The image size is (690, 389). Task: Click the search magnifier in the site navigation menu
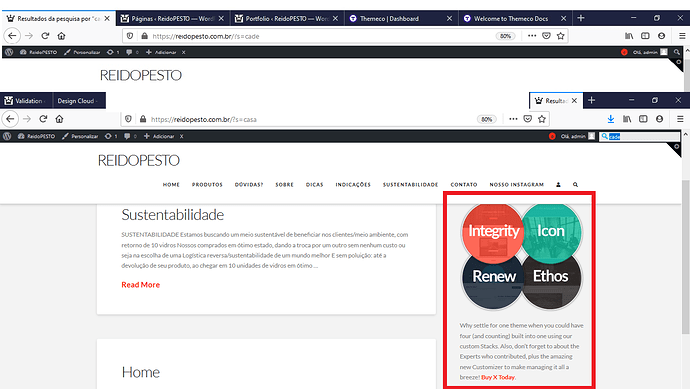575,184
